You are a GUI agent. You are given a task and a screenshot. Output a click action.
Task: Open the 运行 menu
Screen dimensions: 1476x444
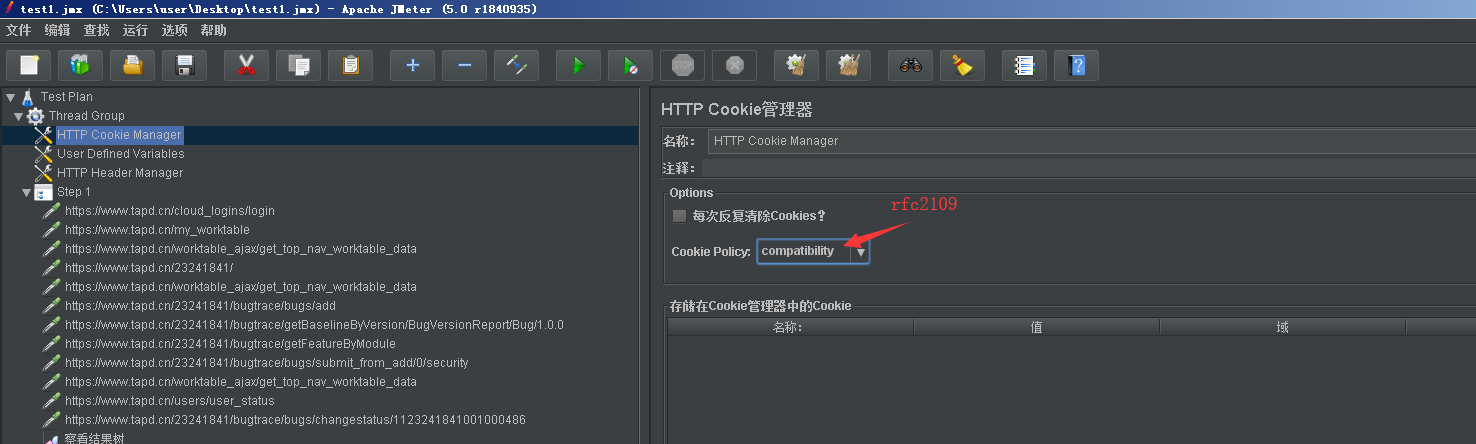pyautogui.click(x=136, y=31)
